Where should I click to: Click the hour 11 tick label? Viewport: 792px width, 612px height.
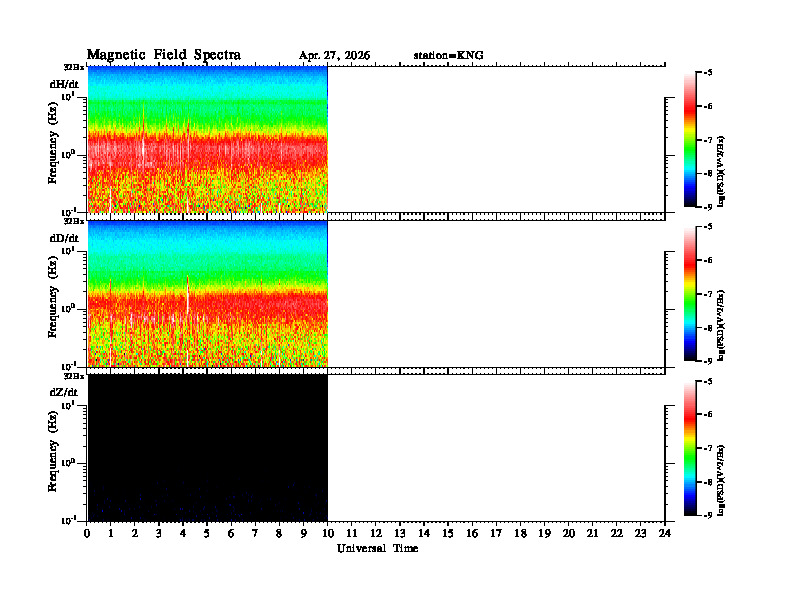coord(352,534)
